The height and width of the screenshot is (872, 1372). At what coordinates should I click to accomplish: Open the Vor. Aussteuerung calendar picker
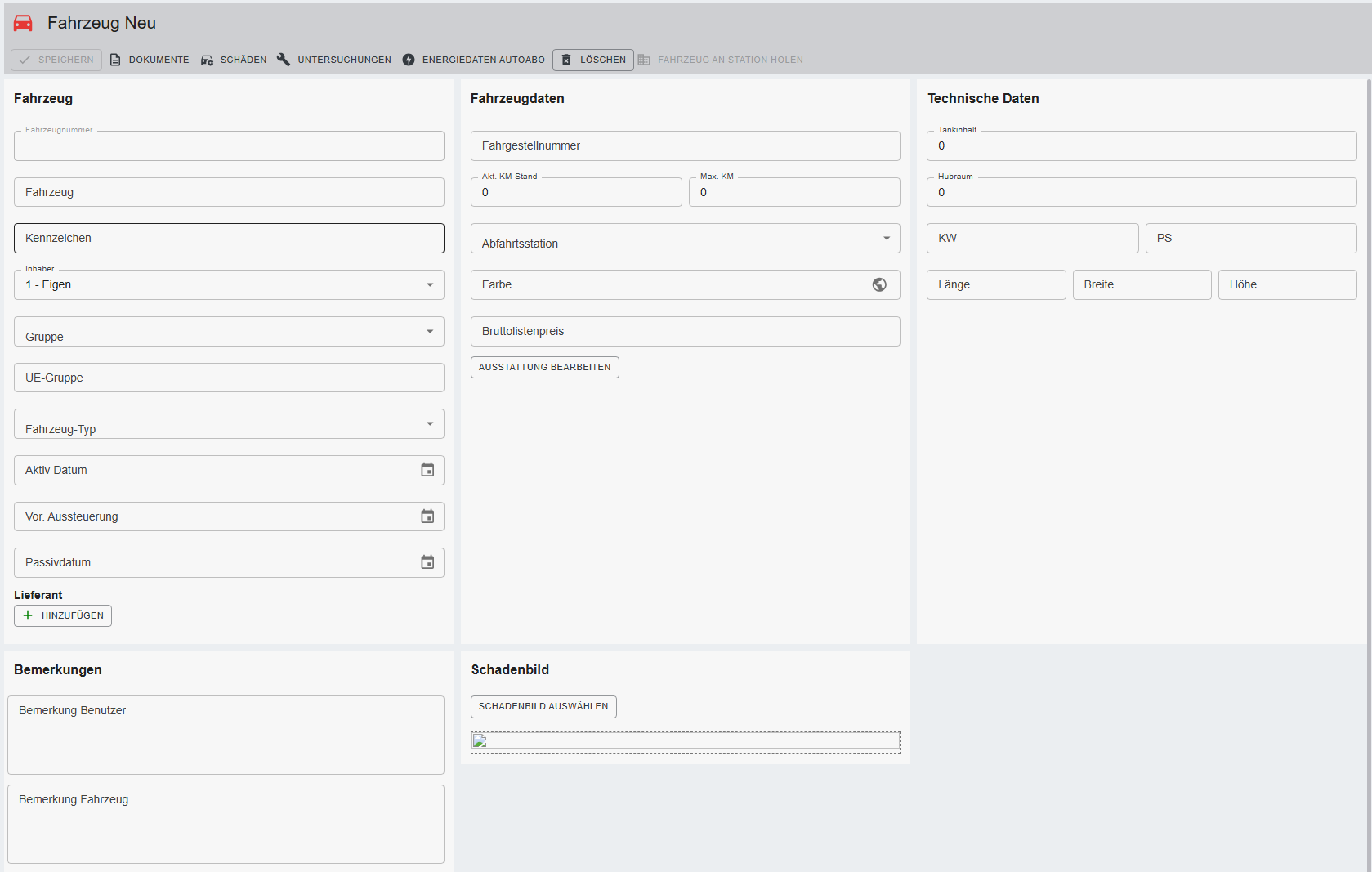[427, 516]
